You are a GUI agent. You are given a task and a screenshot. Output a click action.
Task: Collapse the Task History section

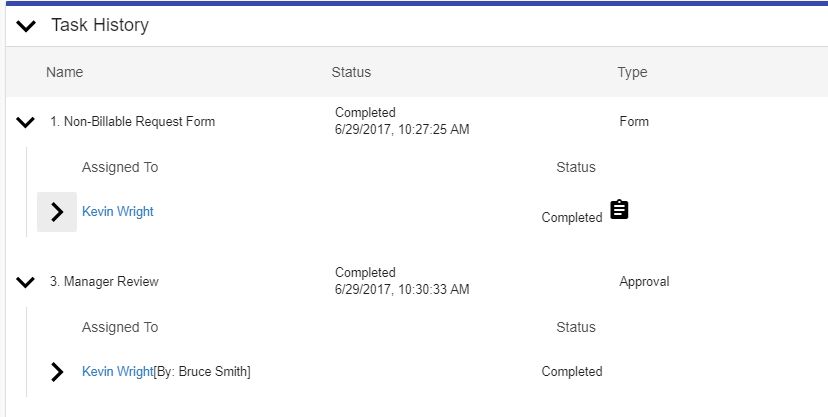(26, 25)
